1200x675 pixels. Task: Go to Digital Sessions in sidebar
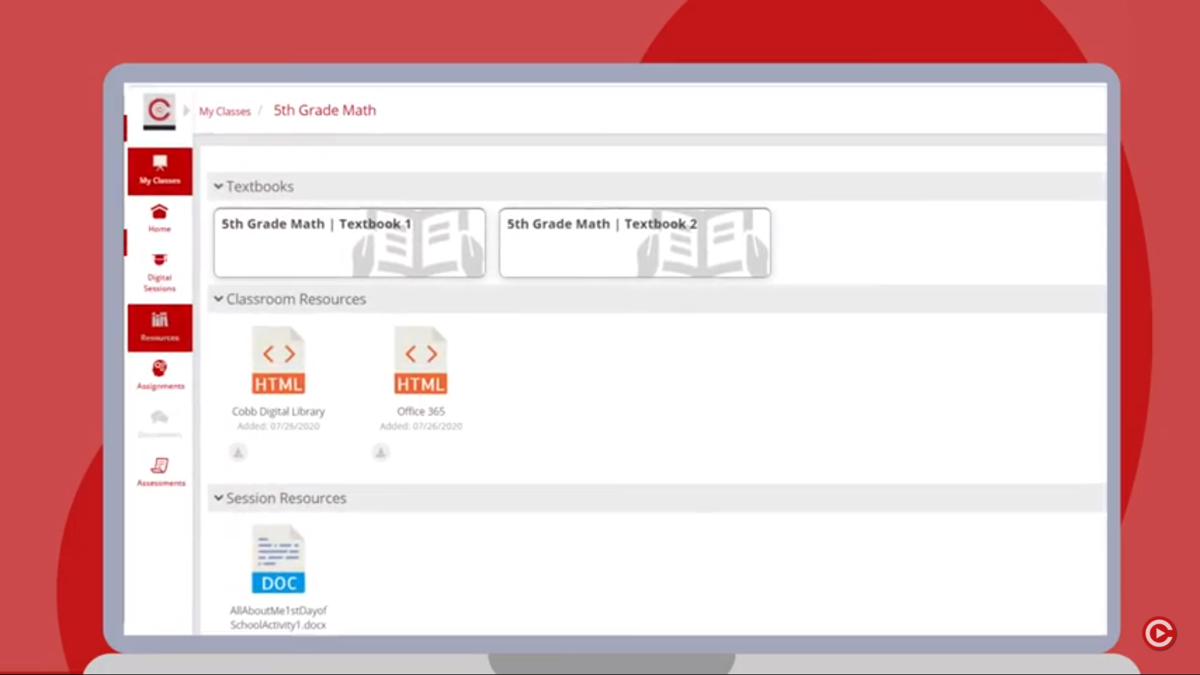pos(160,271)
